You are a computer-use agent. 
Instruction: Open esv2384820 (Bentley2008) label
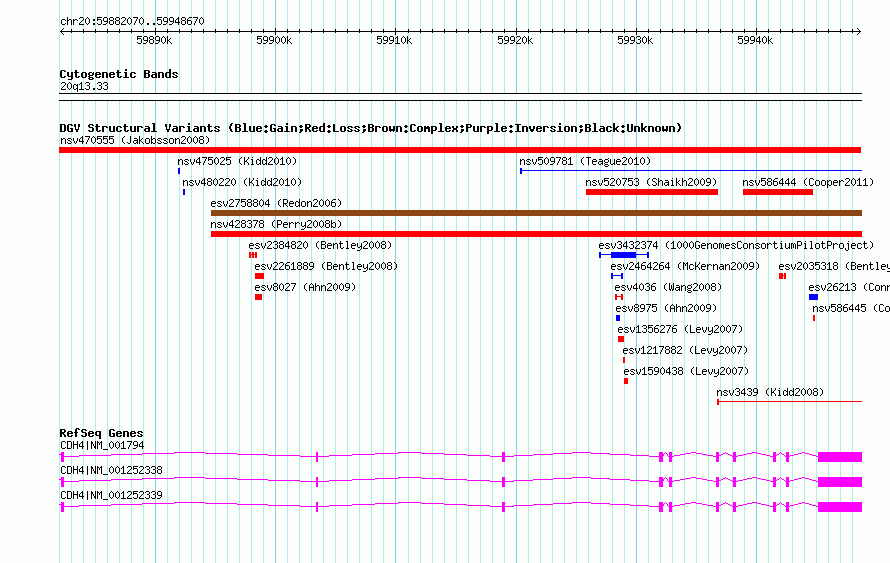[321, 245]
